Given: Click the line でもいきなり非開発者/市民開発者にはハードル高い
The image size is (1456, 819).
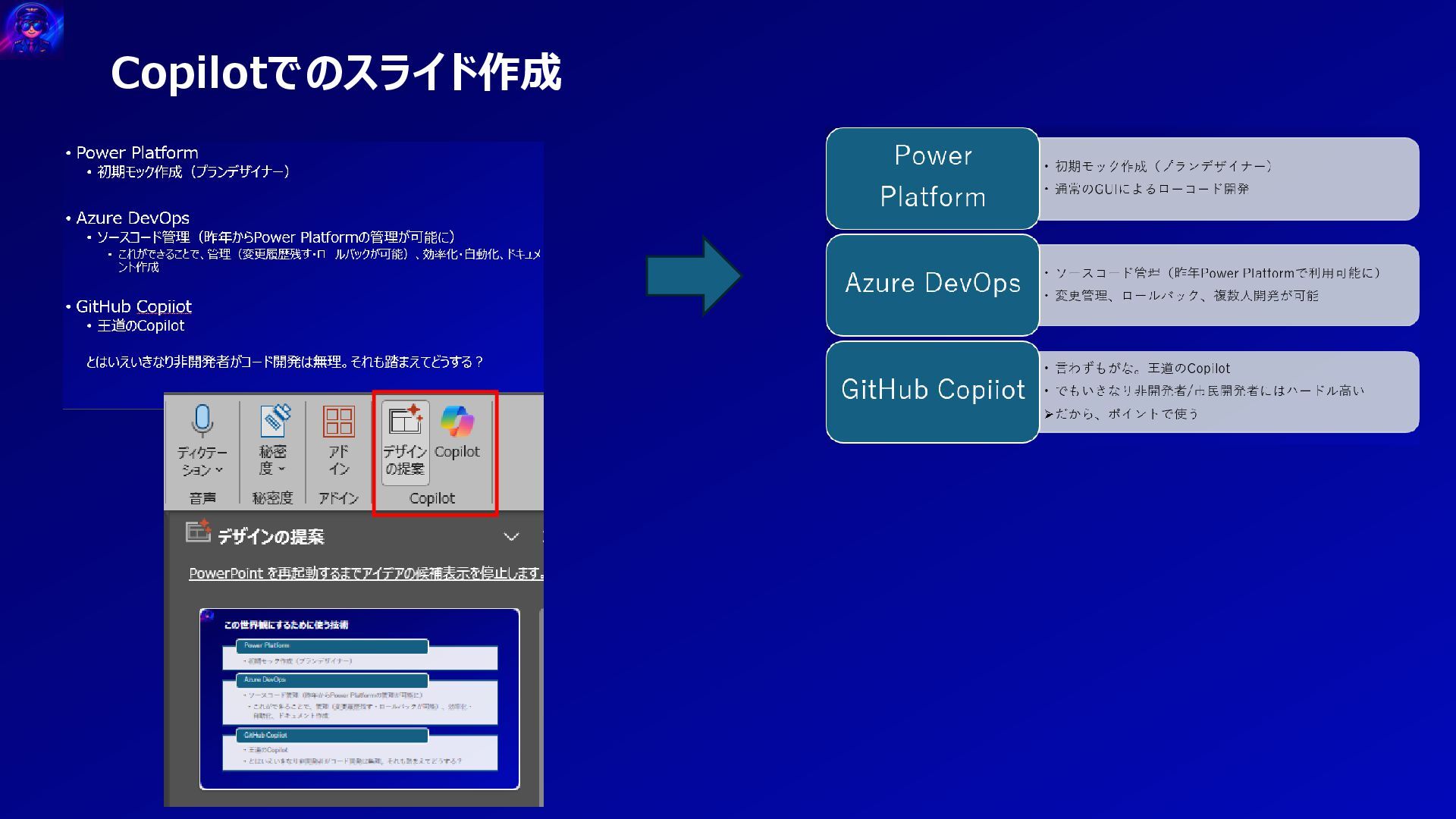Looking at the screenshot, I should click(x=1209, y=391).
